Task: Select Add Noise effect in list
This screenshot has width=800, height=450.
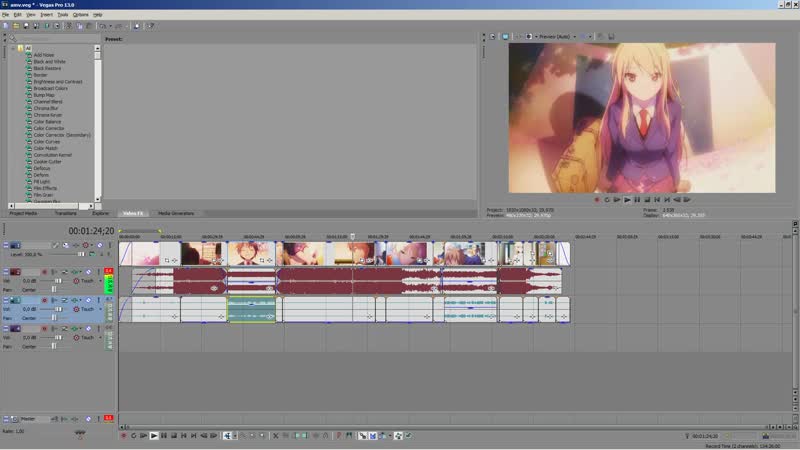Action: point(44,55)
